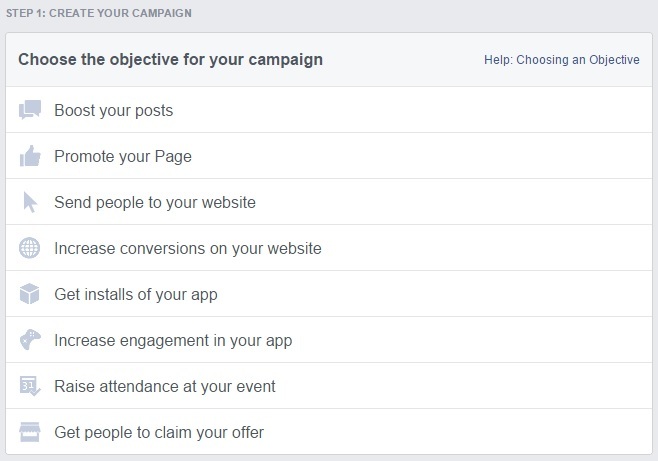Choose Promote your Page objective
The width and height of the screenshot is (658, 461).
123,156
